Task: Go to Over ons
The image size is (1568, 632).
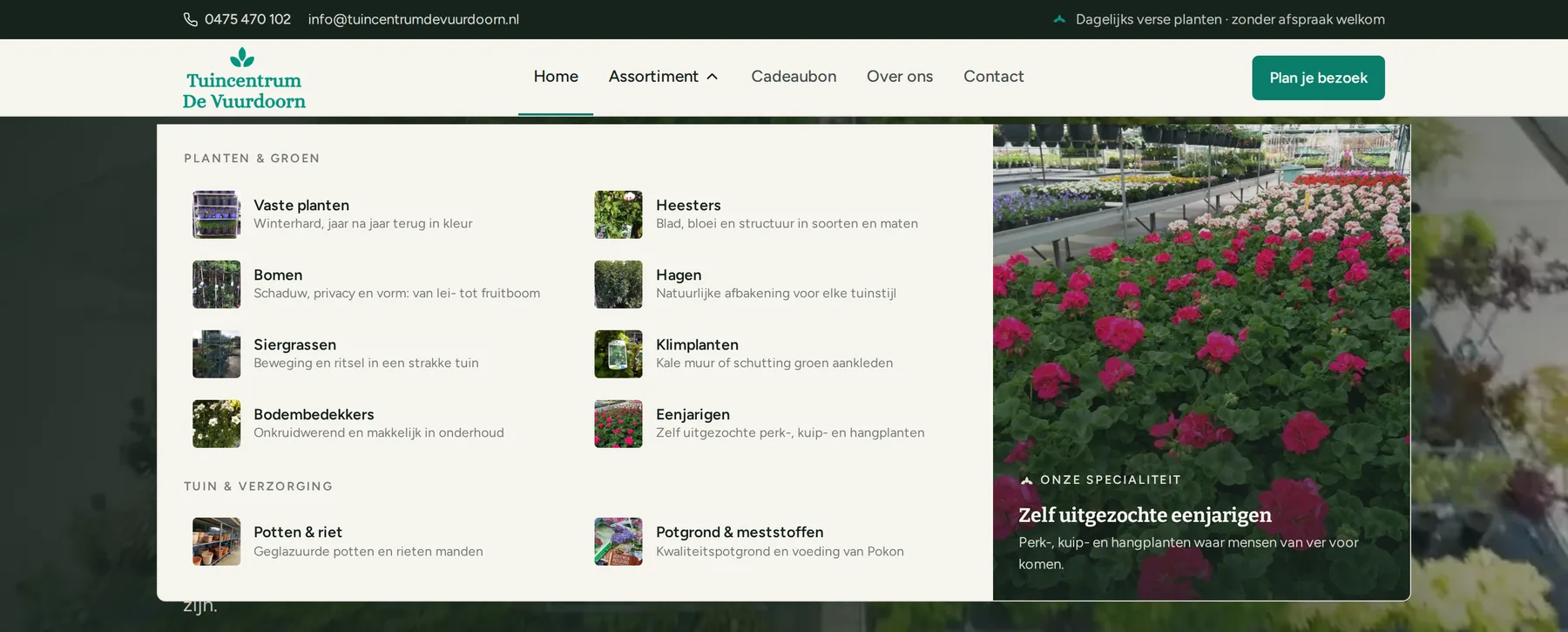Action: (900, 77)
